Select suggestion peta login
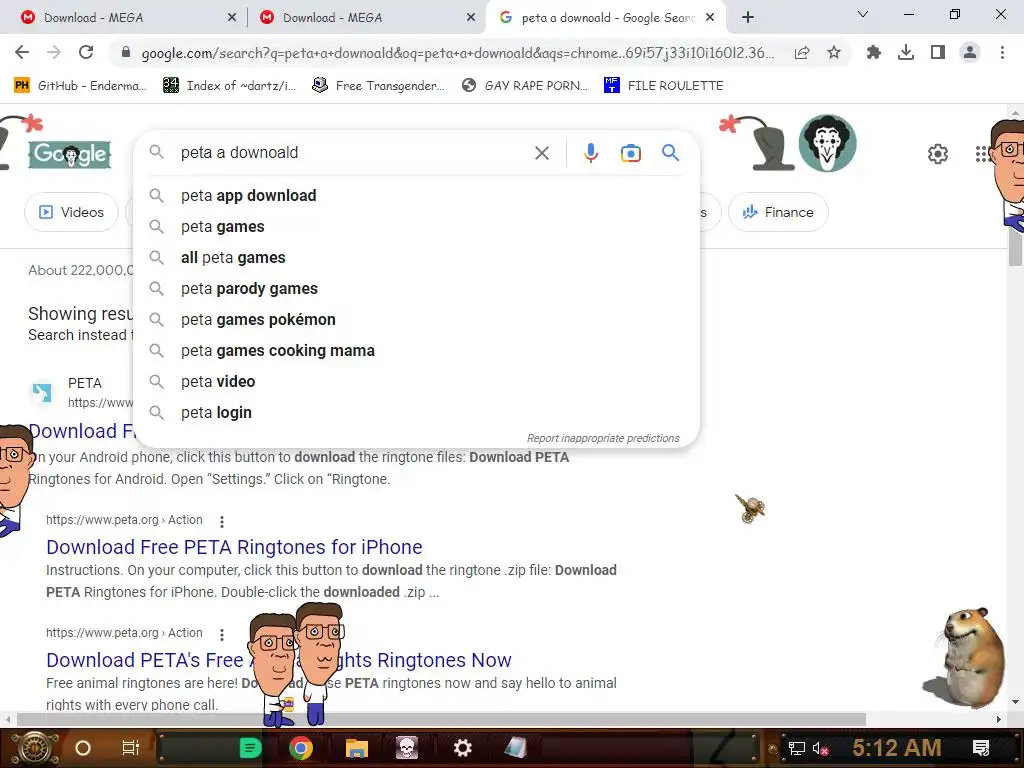 click(416, 413)
